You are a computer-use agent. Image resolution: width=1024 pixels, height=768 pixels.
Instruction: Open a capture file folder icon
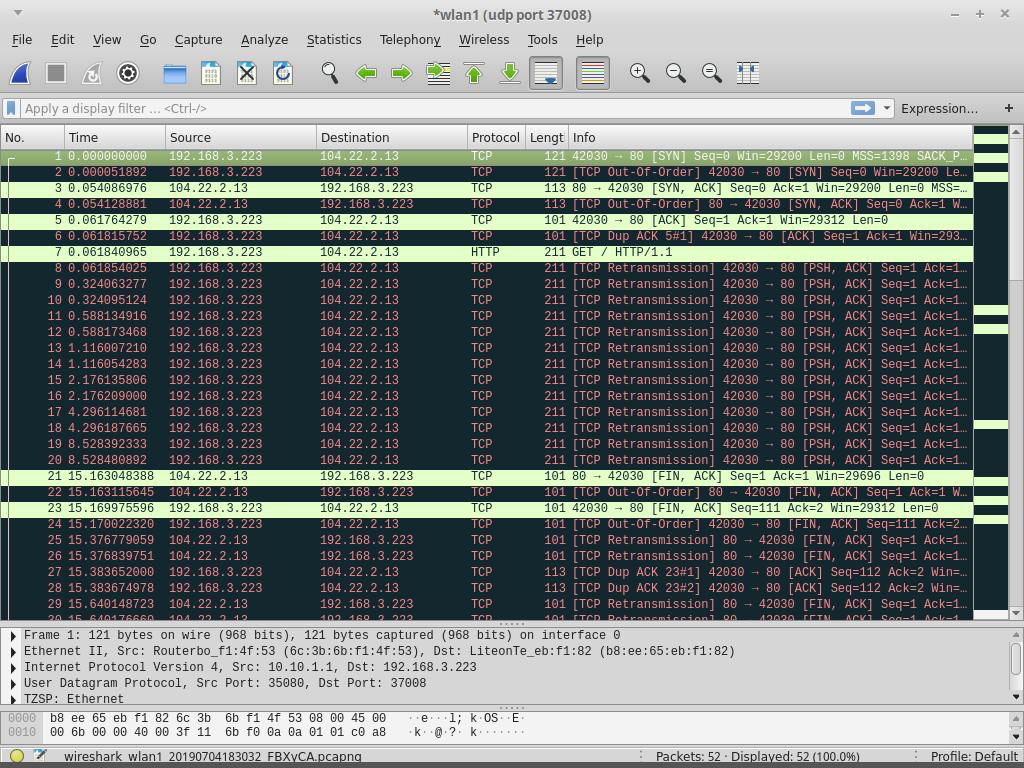point(175,73)
